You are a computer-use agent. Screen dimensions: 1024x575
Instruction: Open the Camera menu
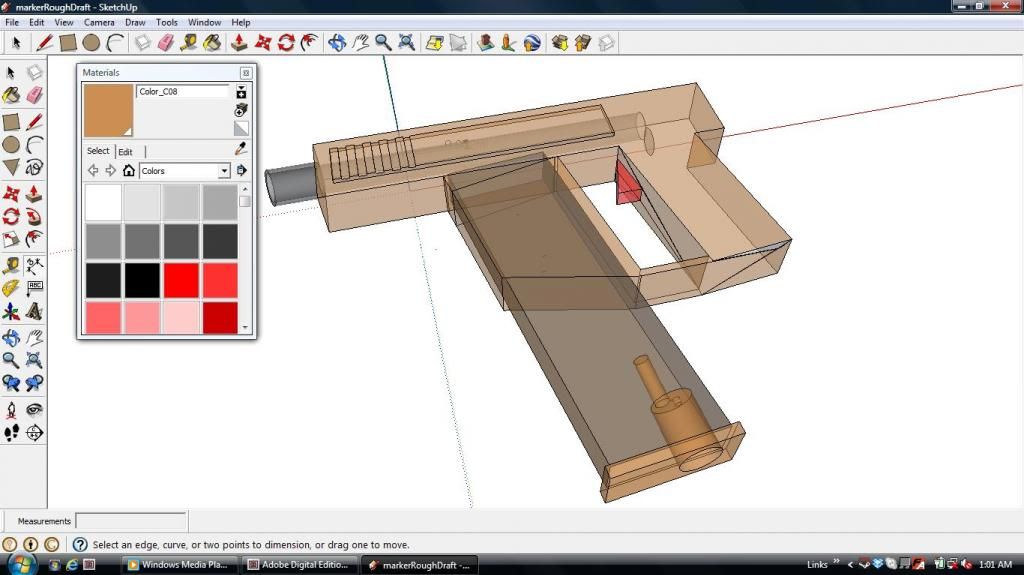tap(99, 22)
